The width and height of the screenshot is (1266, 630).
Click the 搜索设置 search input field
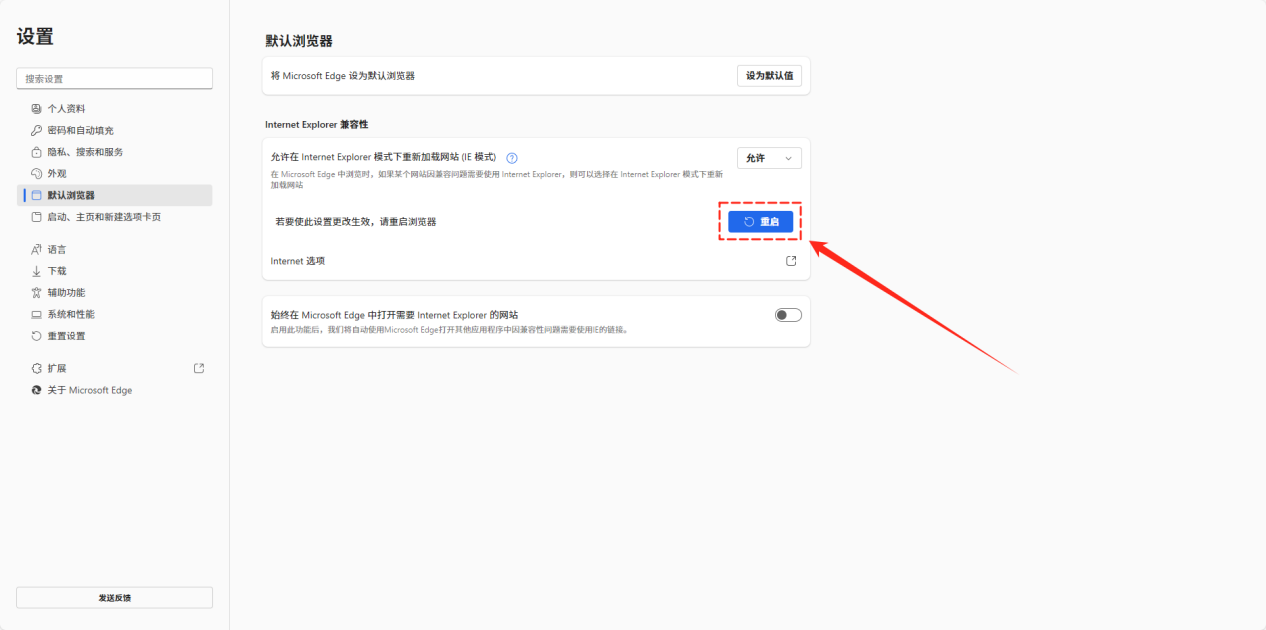coord(114,78)
